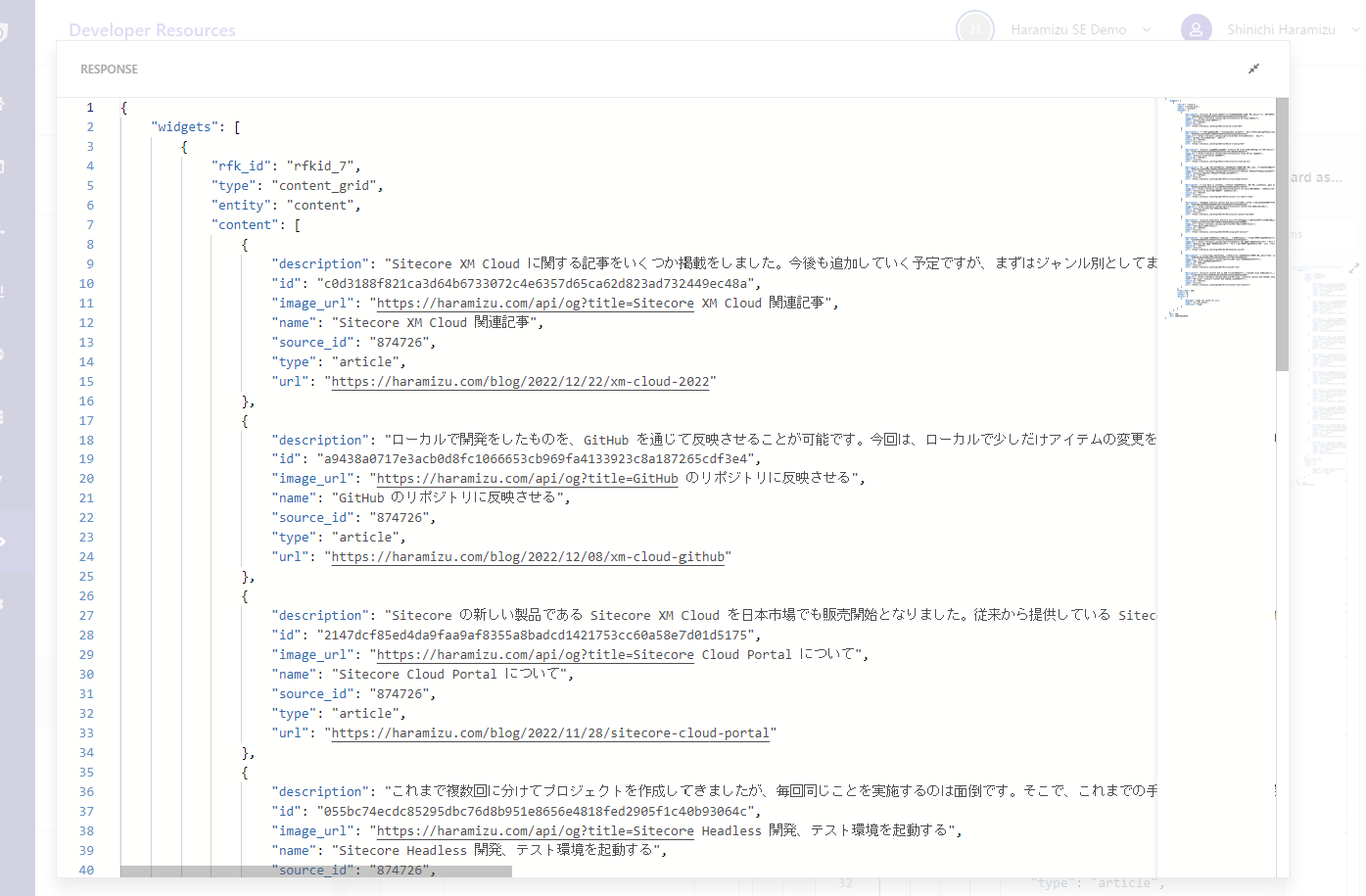Click the id value starting 2147dcf8

click(x=535, y=636)
